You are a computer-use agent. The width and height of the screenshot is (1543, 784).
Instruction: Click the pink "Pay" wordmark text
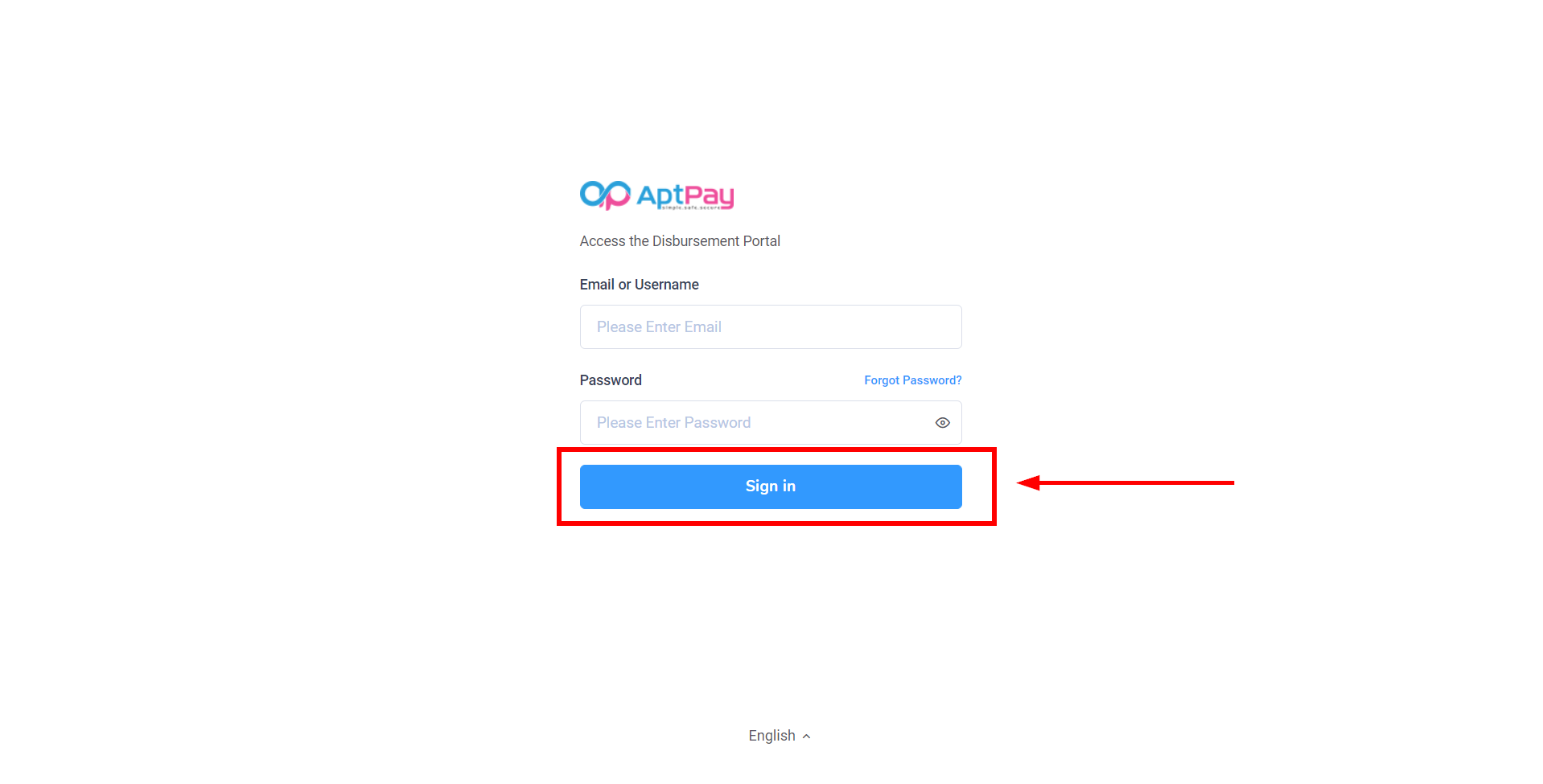[x=710, y=195]
